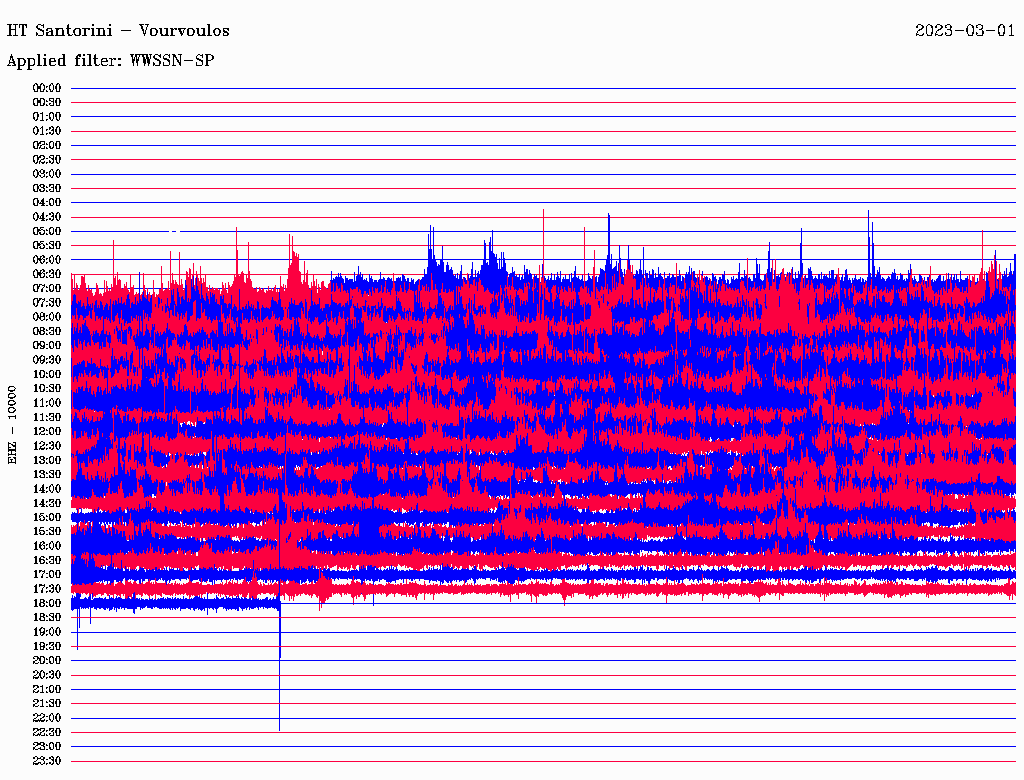Select the 20:00 time label
Screen dimensions: 1024x780
tap(47, 660)
